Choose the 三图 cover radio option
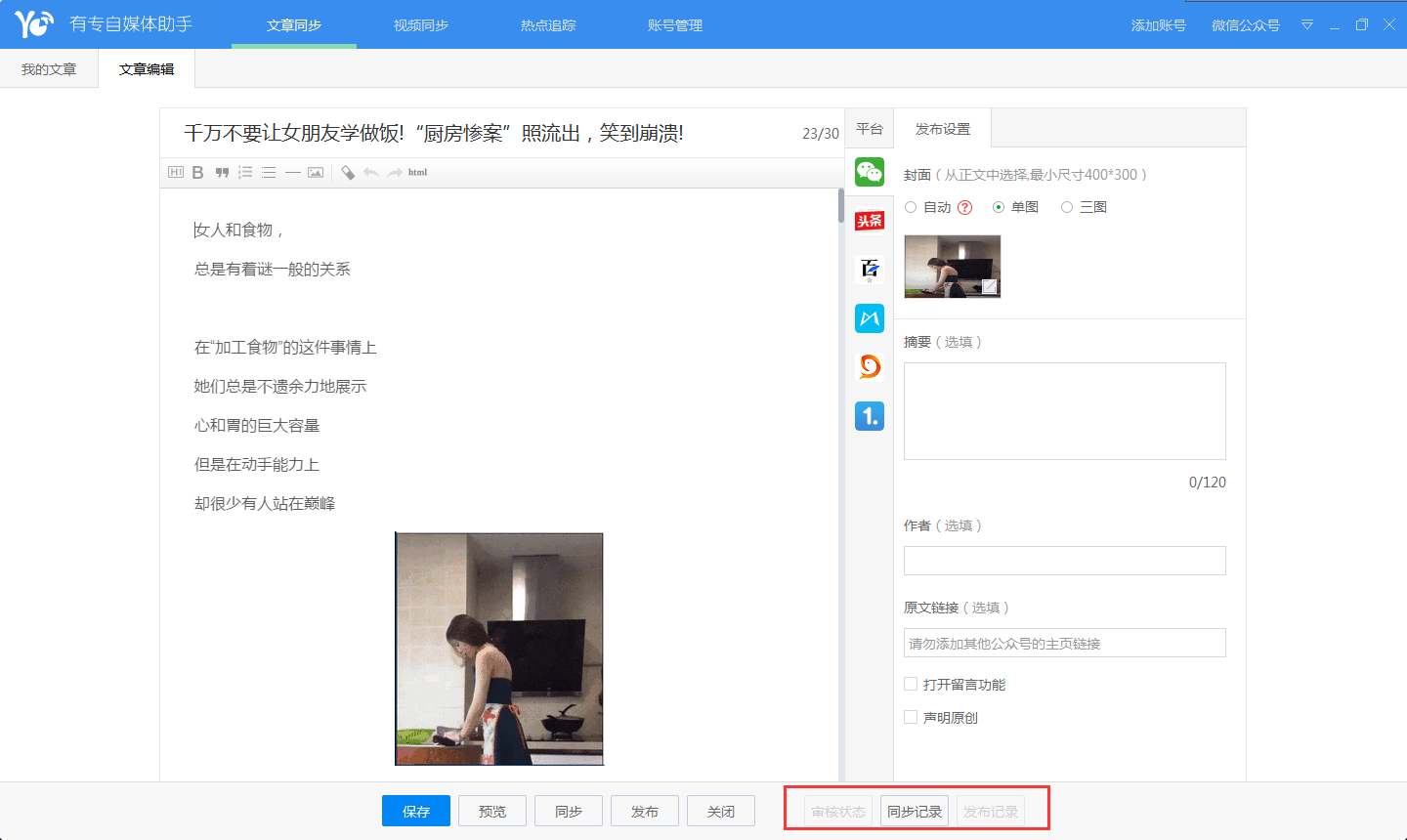This screenshot has width=1407, height=840. [1067, 207]
